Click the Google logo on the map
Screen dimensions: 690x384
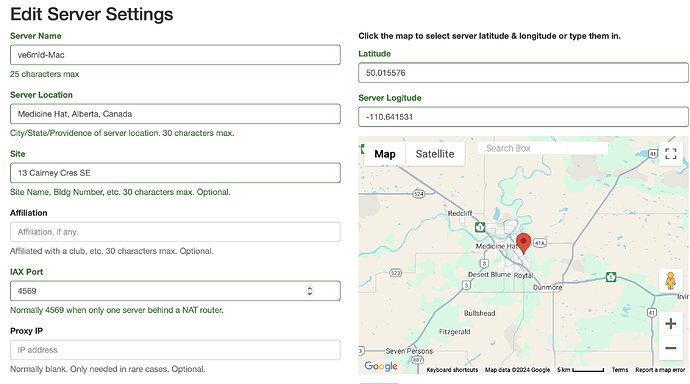pos(381,366)
